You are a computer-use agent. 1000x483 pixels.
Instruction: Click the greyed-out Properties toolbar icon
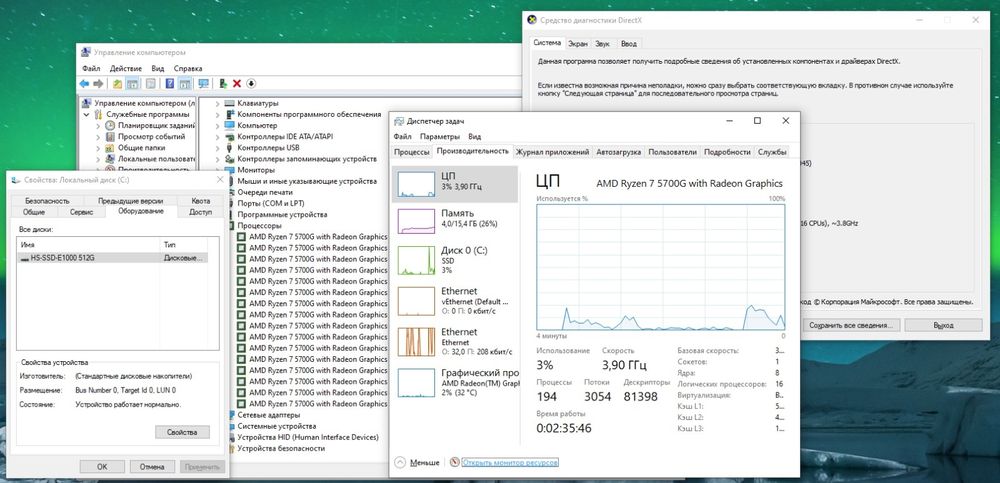tap(151, 84)
